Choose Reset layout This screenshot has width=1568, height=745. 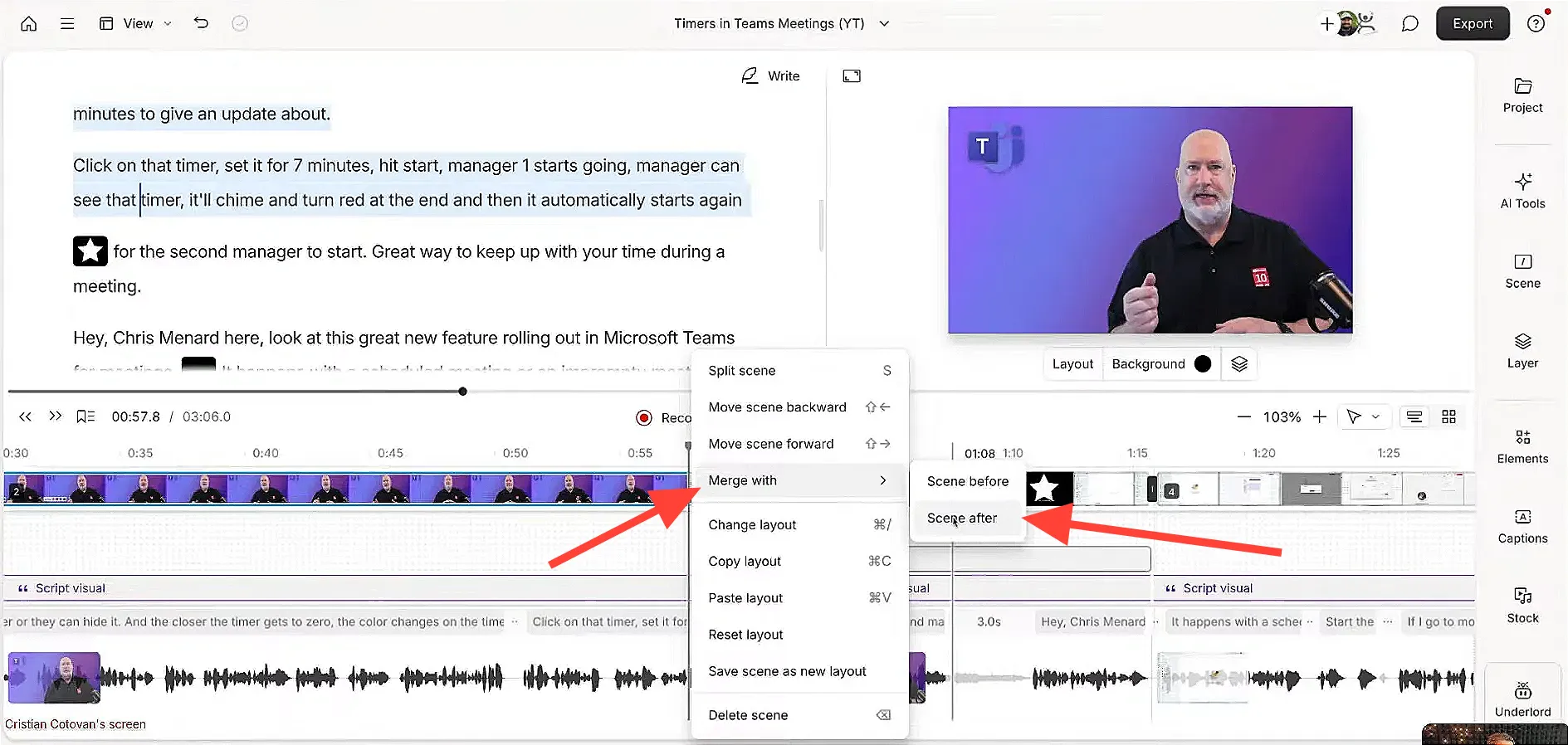tap(799, 635)
